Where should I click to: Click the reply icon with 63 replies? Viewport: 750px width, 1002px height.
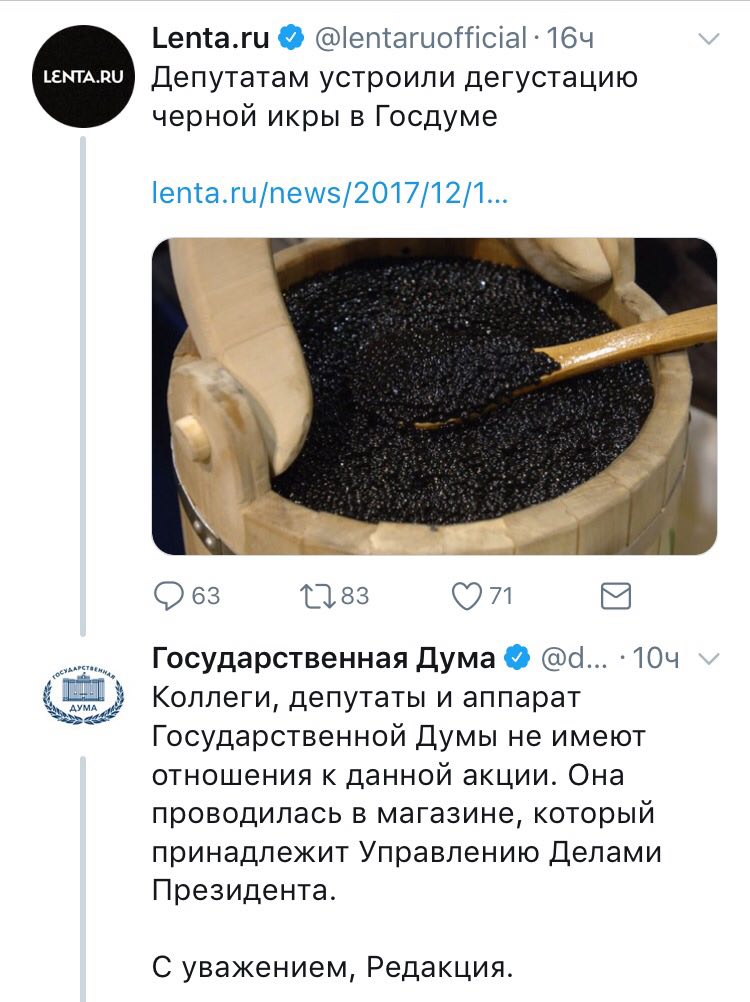tap(169, 596)
